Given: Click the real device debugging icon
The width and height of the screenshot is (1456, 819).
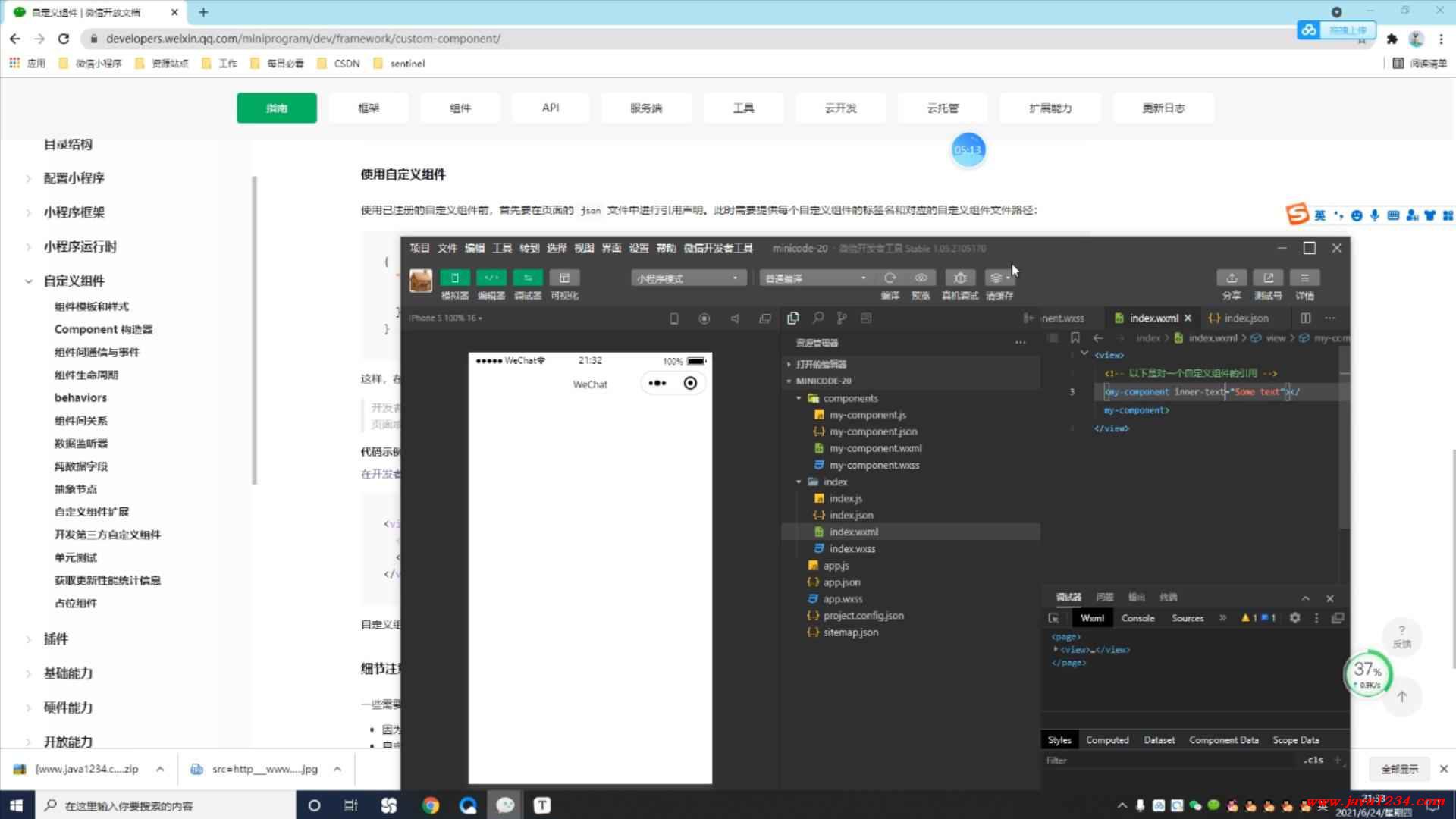Looking at the screenshot, I should tap(960, 278).
